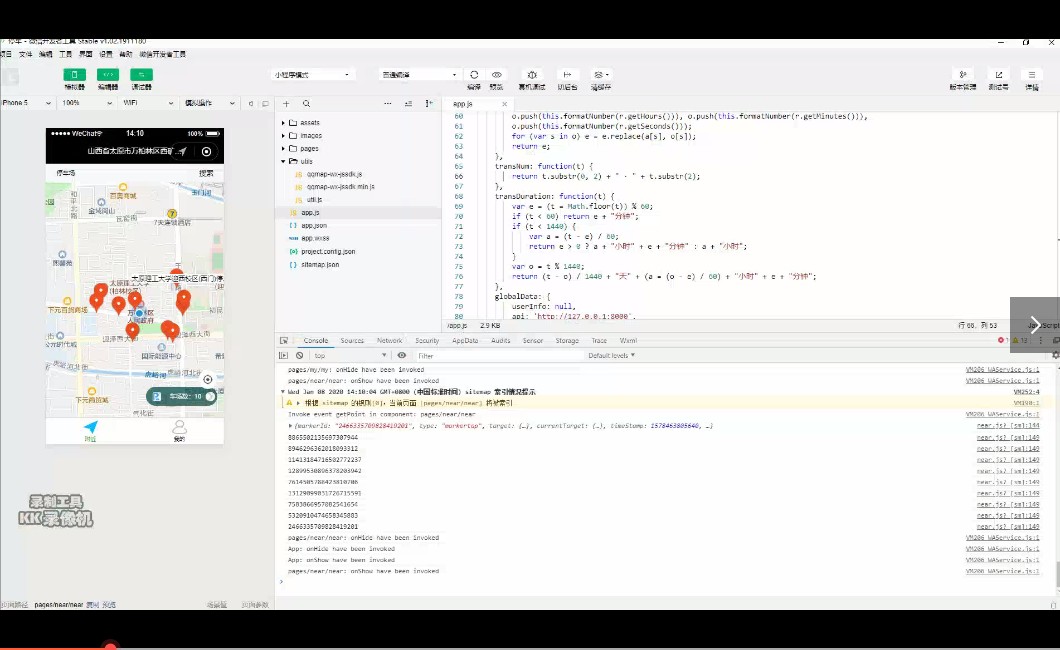Viewport: 1060px width, 650px height.
Task: Click the search button in phone simulator
Action: click(x=206, y=173)
